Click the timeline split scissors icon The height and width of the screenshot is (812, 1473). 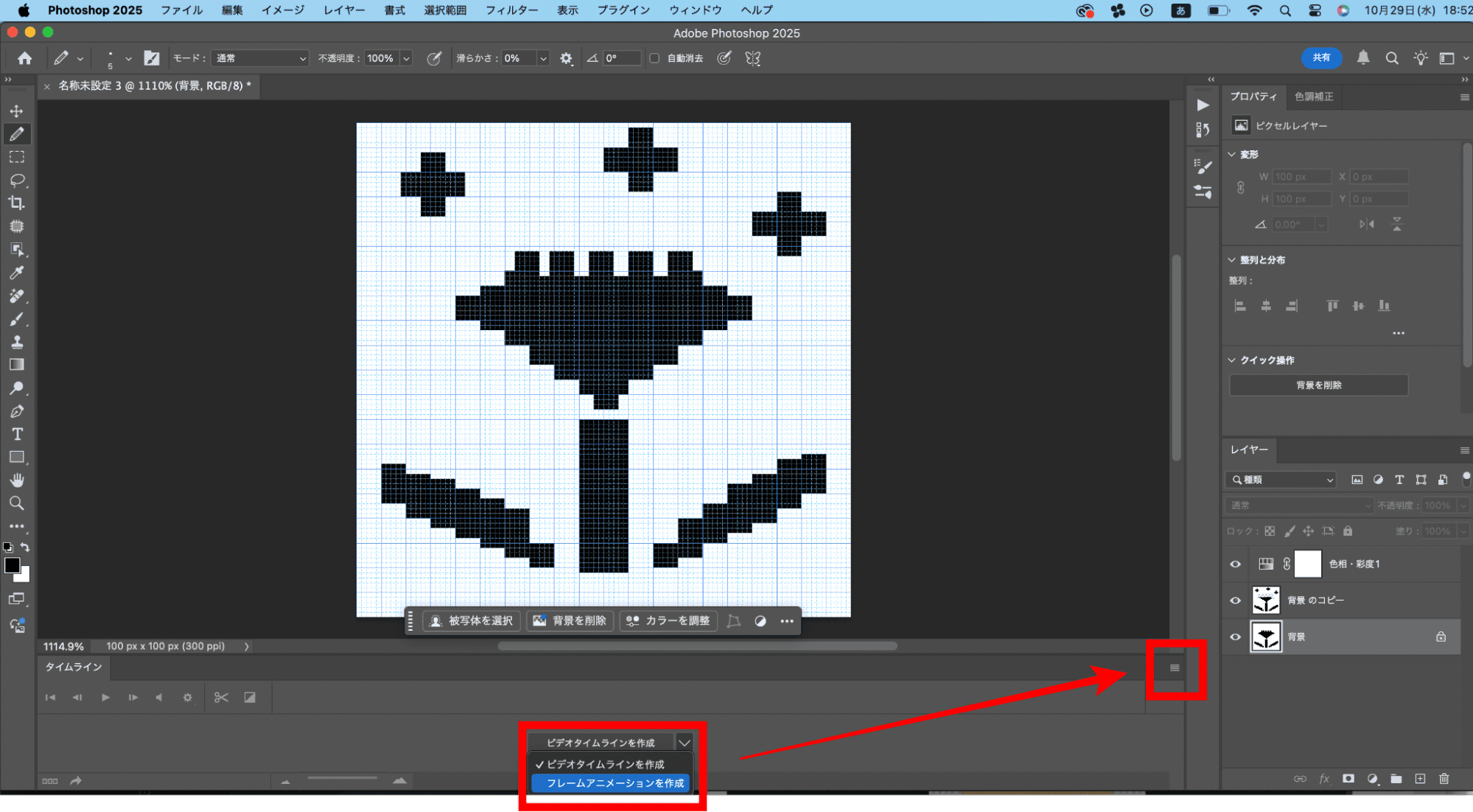click(x=221, y=697)
